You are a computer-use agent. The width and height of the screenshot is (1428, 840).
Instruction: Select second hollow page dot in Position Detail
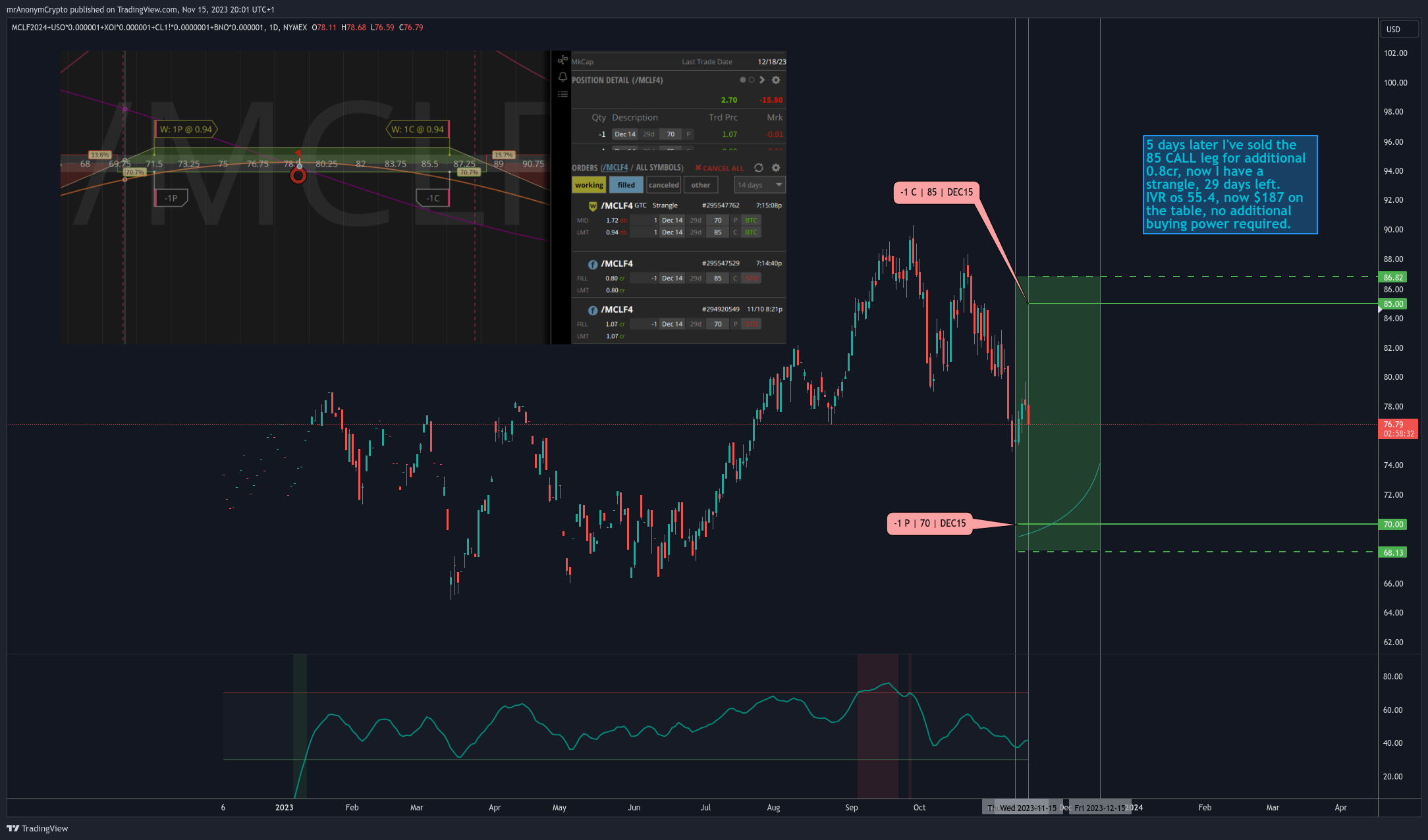click(752, 80)
